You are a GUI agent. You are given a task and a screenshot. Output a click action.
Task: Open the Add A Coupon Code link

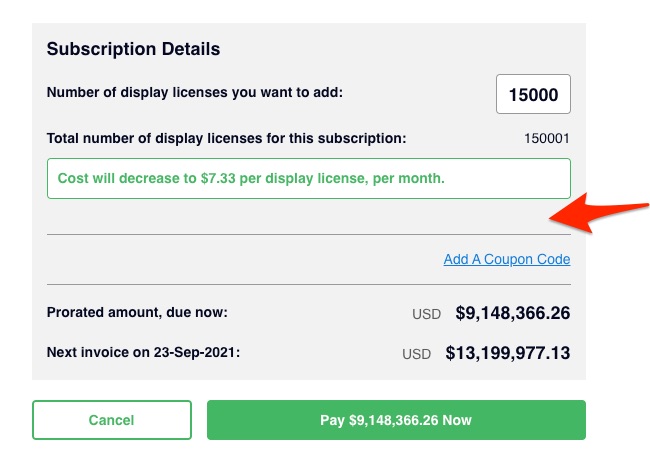point(506,260)
